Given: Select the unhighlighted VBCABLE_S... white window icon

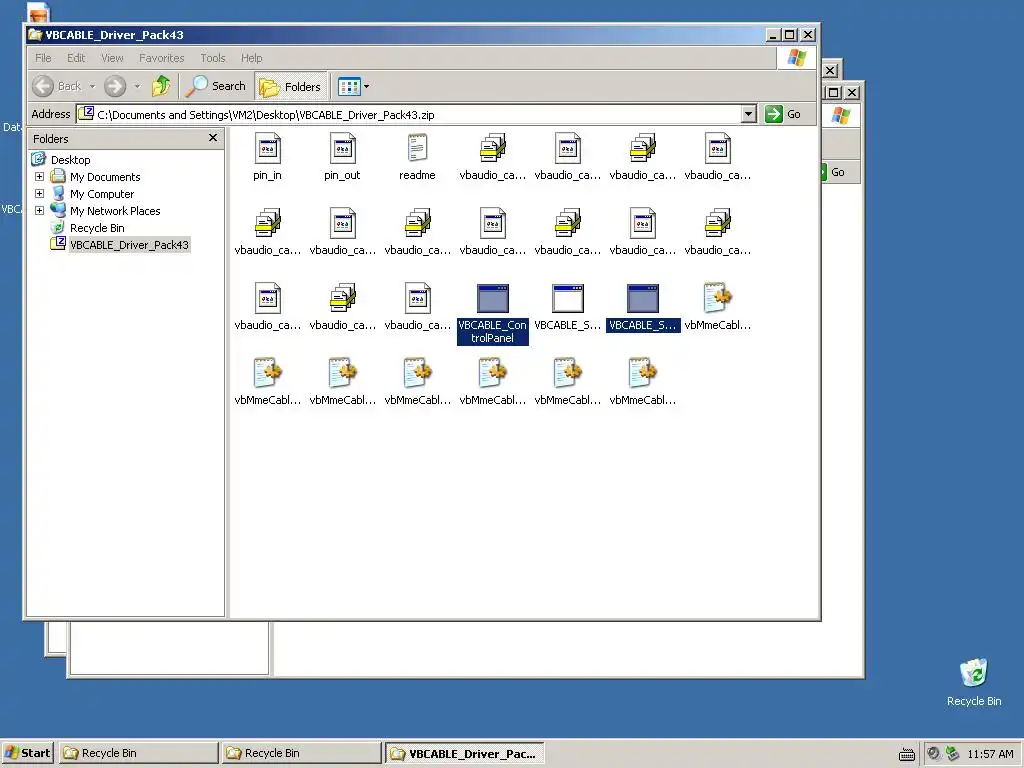Looking at the screenshot, I should 568,307.
